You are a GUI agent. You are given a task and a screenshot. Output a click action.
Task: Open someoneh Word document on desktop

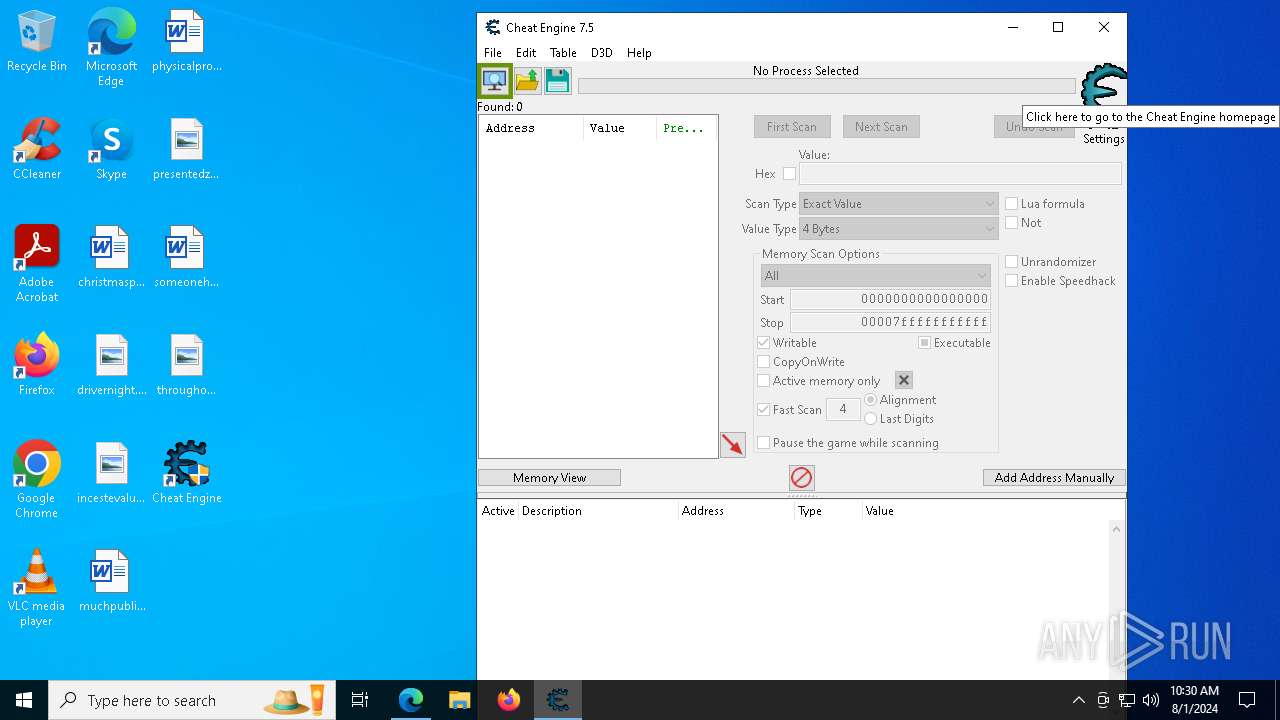pos(187,257)
